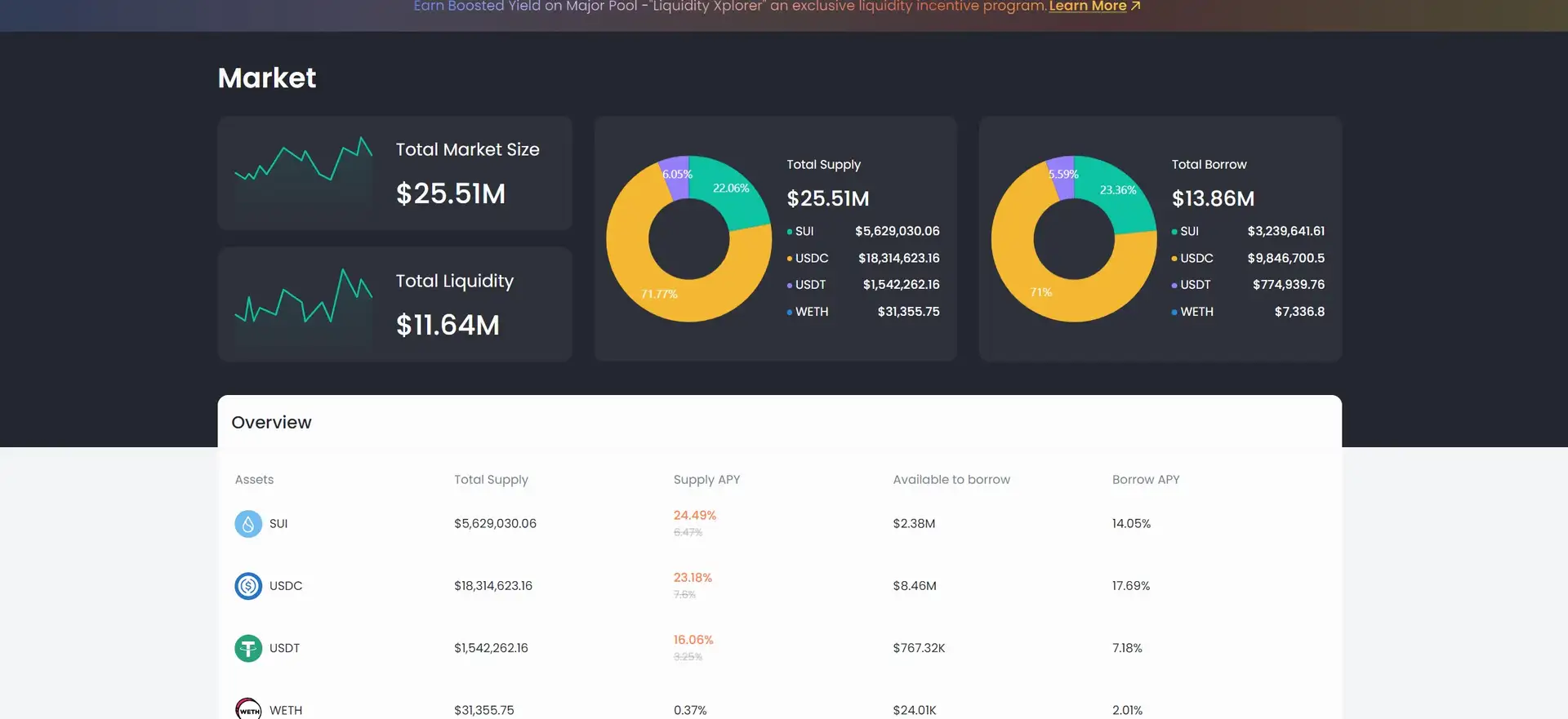
Task: Sort by the Supply APY column header
Action: click(706, 480)
